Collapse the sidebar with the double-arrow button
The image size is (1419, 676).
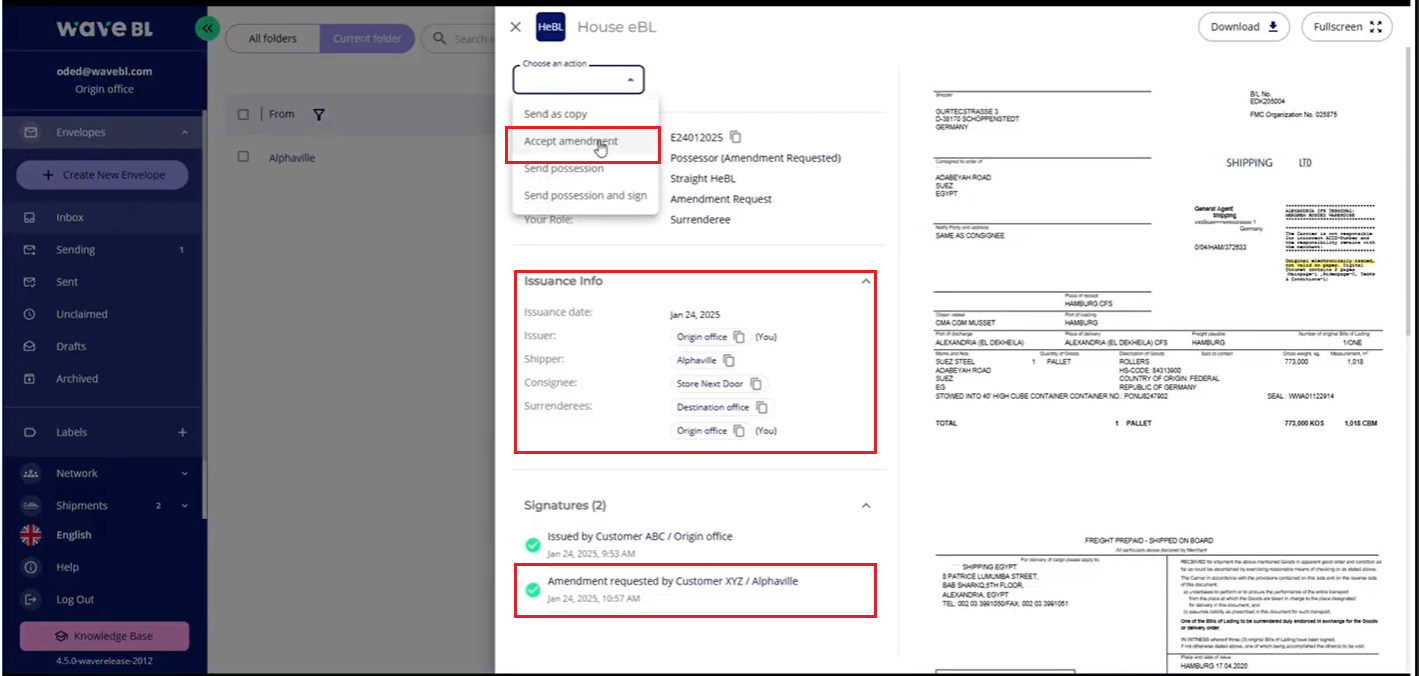tap(208, 29)
